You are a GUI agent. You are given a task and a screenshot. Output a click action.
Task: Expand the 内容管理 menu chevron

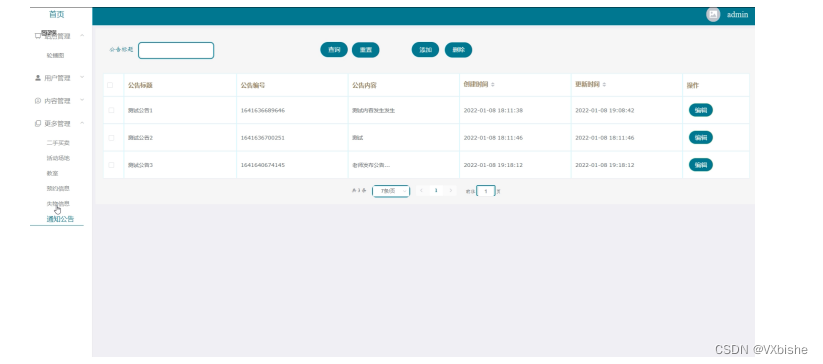click(82, 101)
